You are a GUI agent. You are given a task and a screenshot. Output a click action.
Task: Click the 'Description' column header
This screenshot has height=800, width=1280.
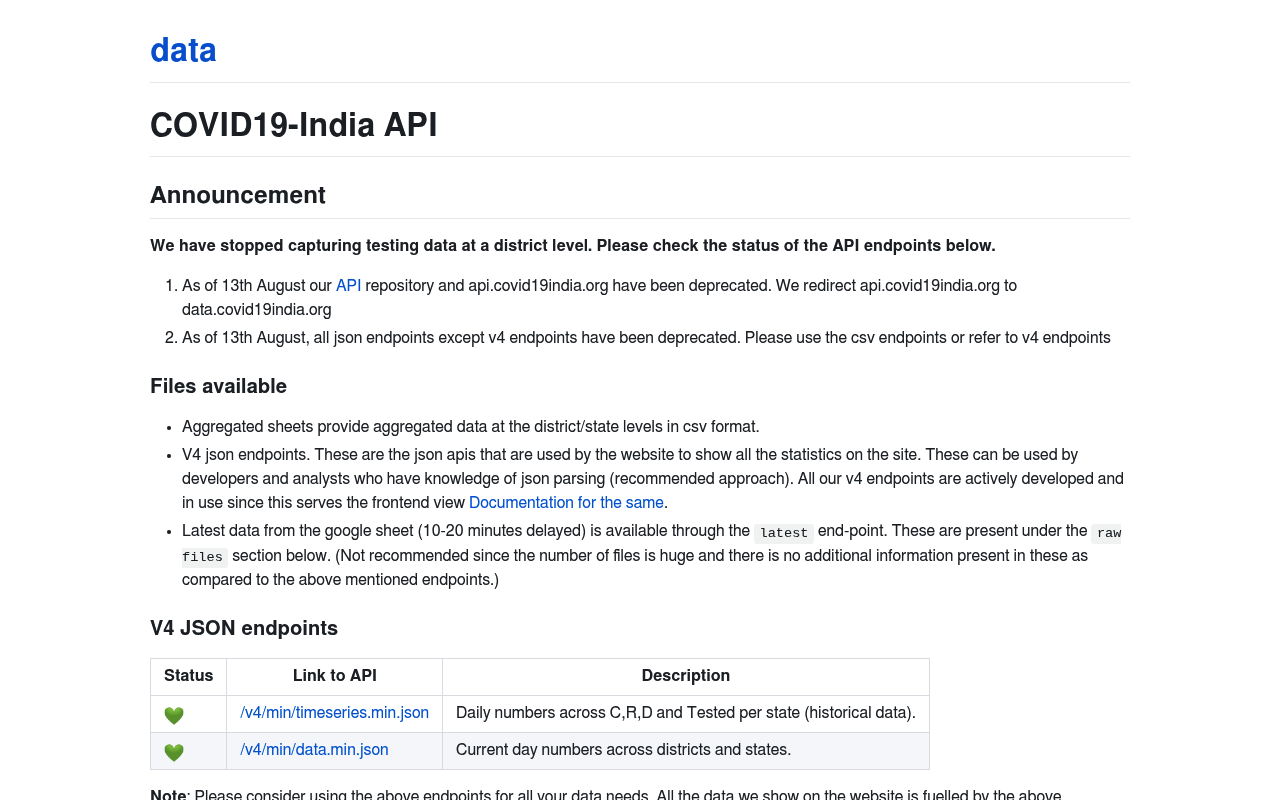pos(686,676)
